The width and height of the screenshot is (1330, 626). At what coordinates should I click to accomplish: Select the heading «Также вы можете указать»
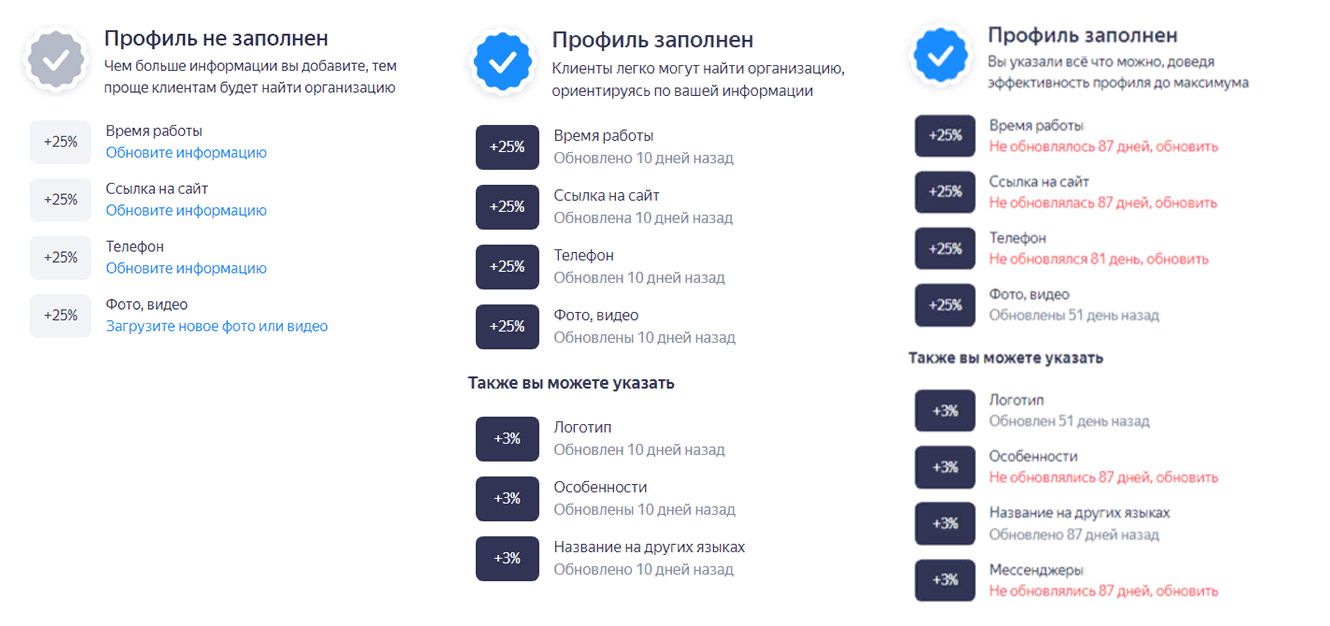click(570, 382)
